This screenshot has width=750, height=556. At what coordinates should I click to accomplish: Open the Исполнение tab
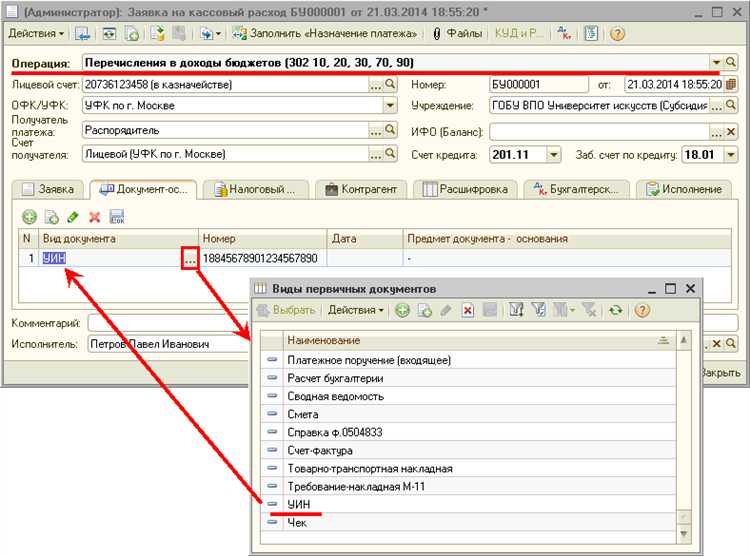683,189
